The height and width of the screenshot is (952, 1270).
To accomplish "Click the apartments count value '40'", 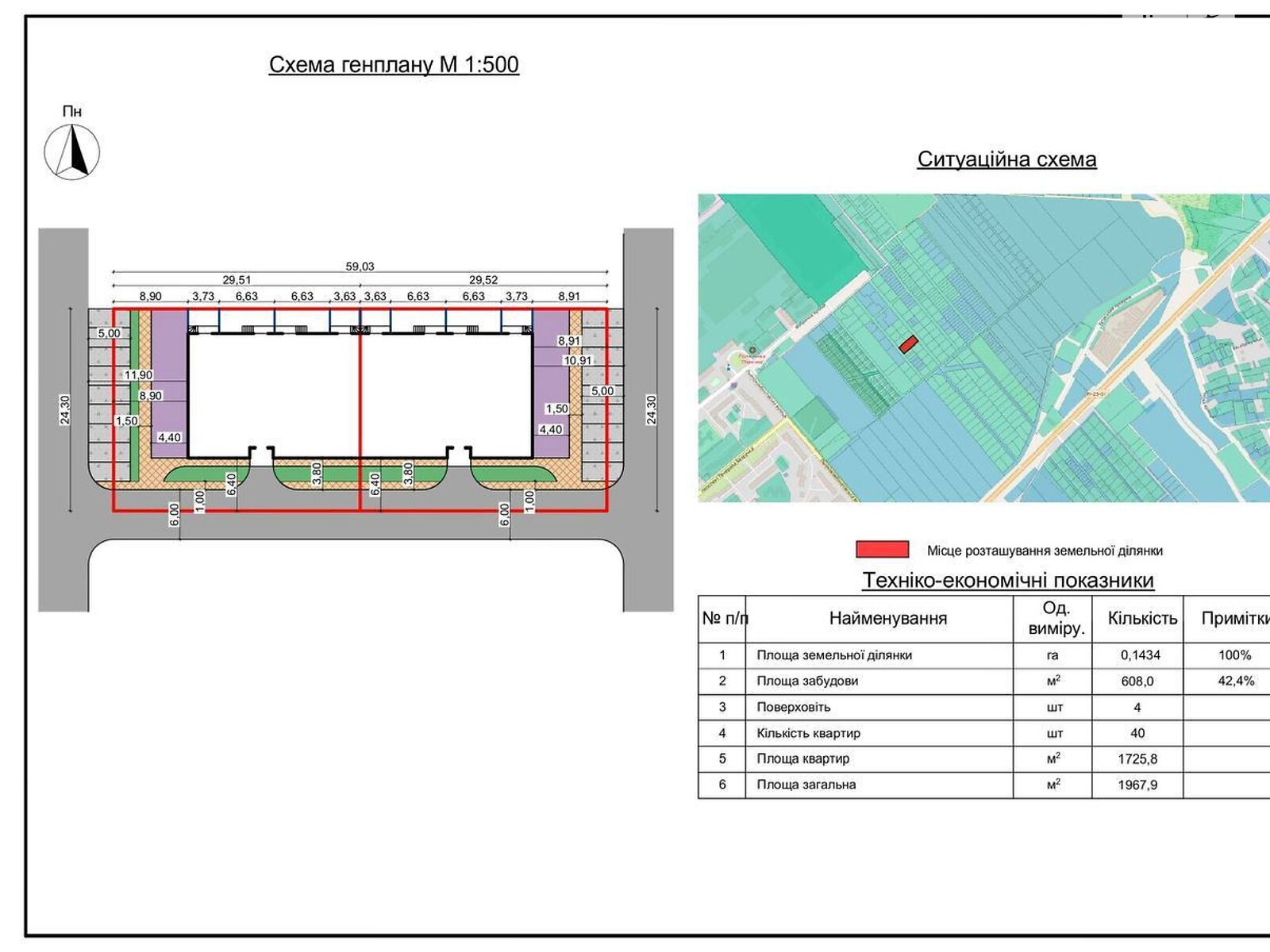I will [x=1137, y=733].
